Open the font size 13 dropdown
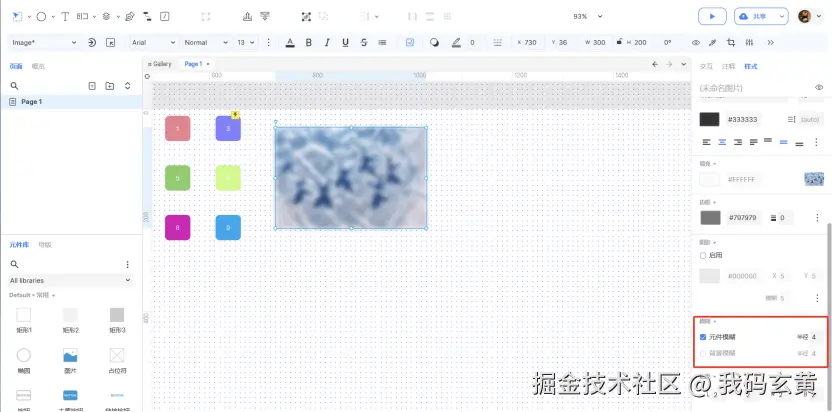The width and height of the screenshot is (832, 412). (246, 42)
